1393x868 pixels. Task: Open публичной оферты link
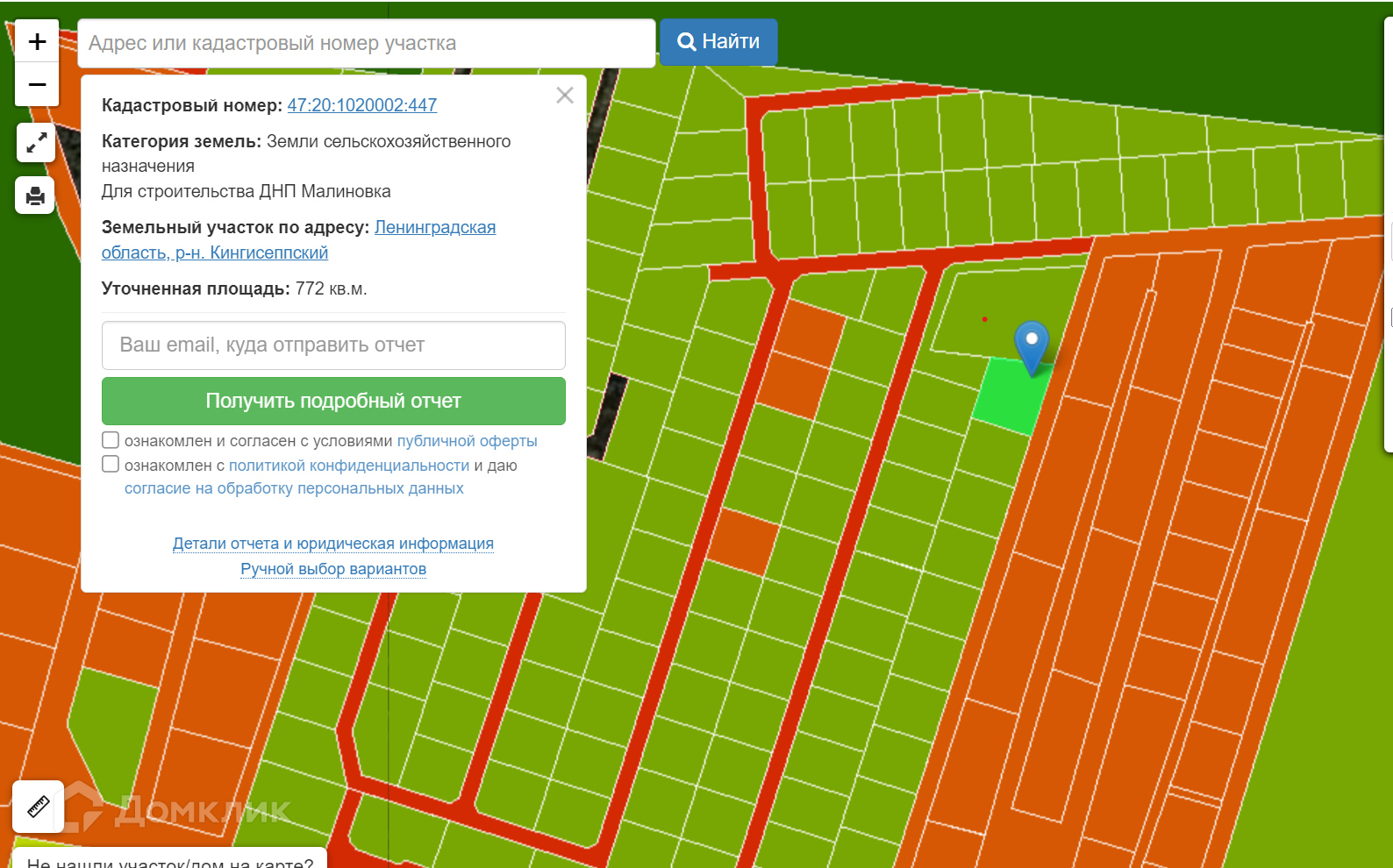468,441
